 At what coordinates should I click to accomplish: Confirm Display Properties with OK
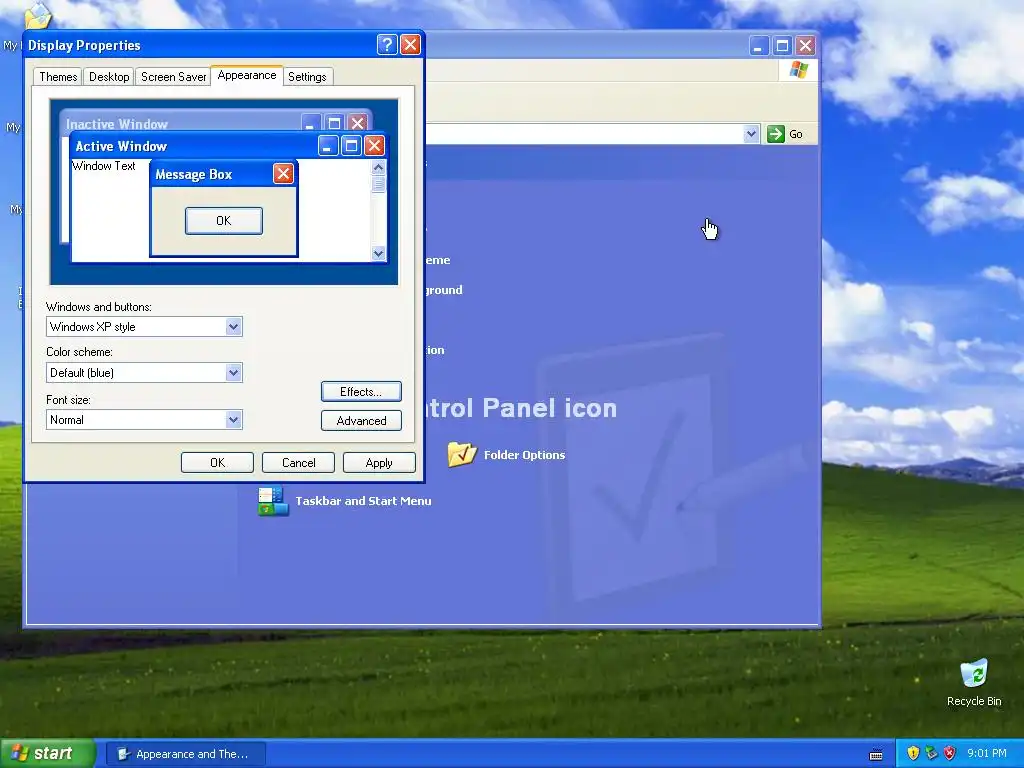(x=217, y=462)
